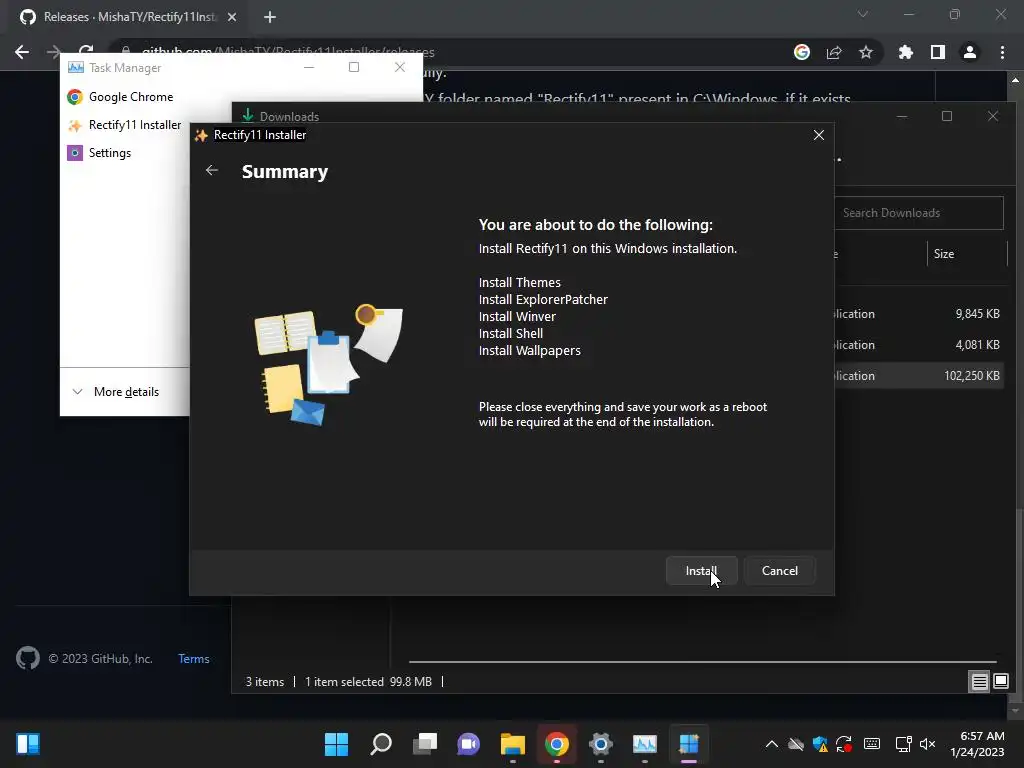Close the Releases GitHub tab

(x=232, y=17)
